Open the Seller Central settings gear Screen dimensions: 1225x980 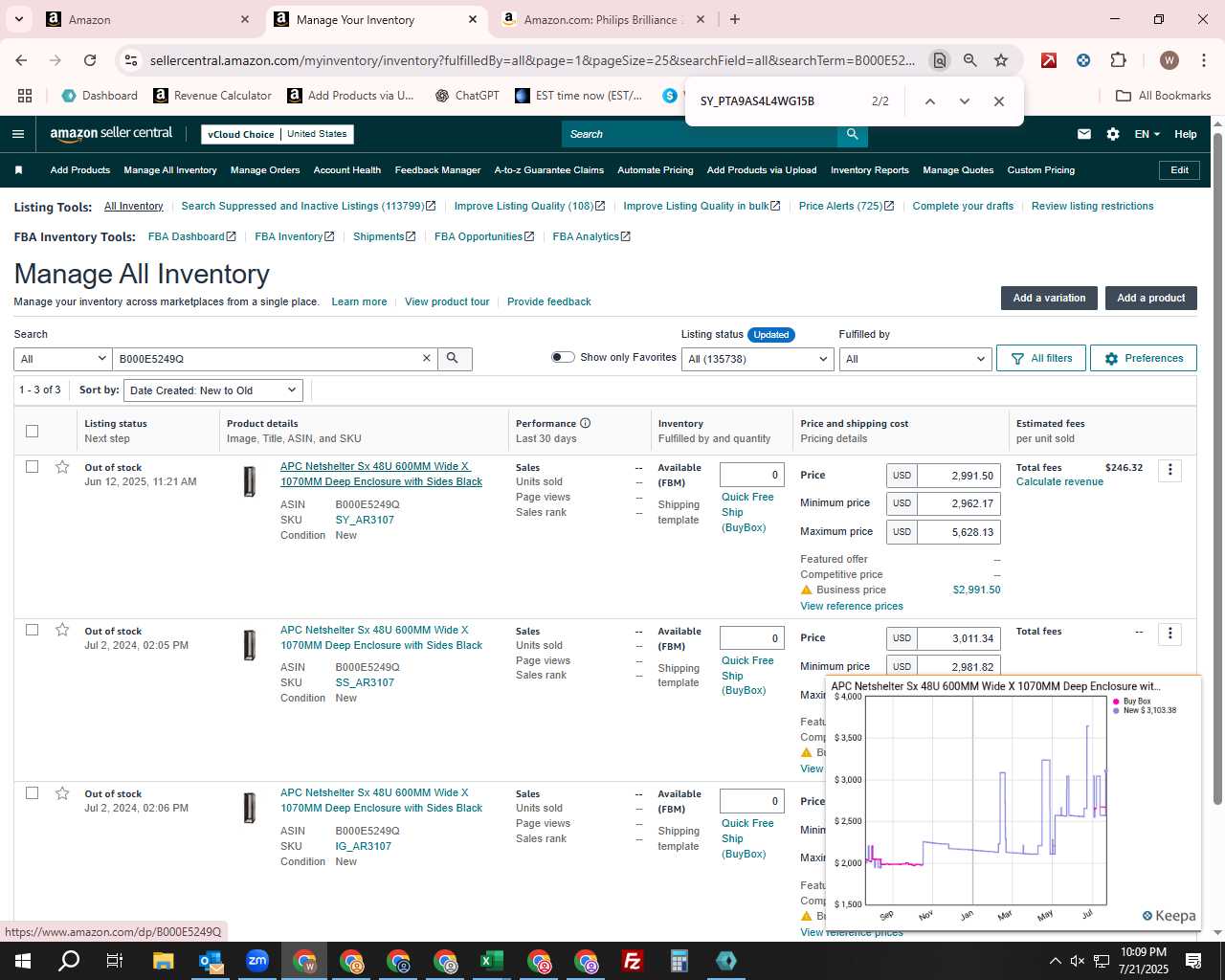[x=1113, y=134]
